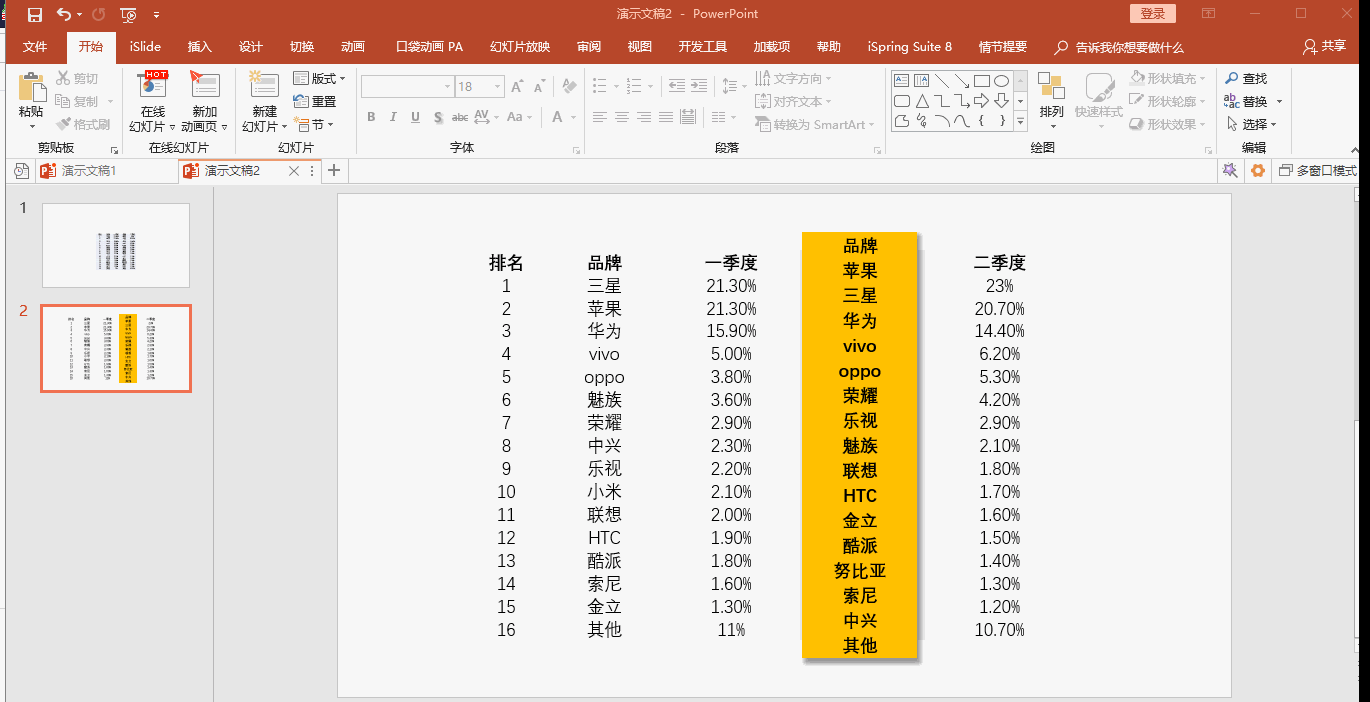The height and width of the screenshot is (702, 1370).
Task: Toggle Underline formatting
Action: pos(416,117)
